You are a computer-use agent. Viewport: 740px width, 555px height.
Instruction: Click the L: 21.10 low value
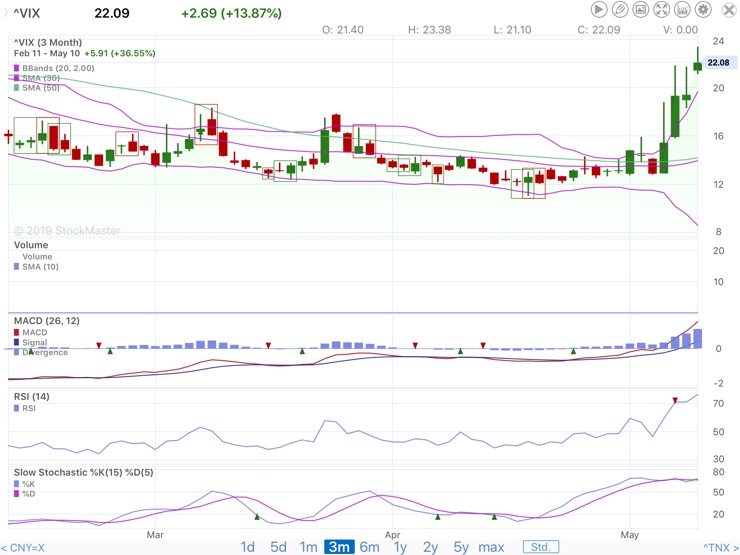513,30
